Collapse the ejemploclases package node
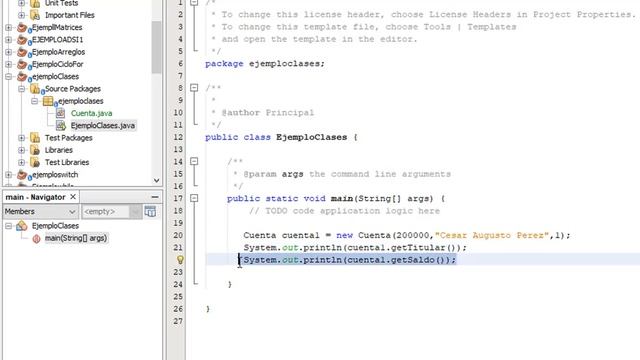Viewport: 640px width, 360px height. [x=35, y=101]
